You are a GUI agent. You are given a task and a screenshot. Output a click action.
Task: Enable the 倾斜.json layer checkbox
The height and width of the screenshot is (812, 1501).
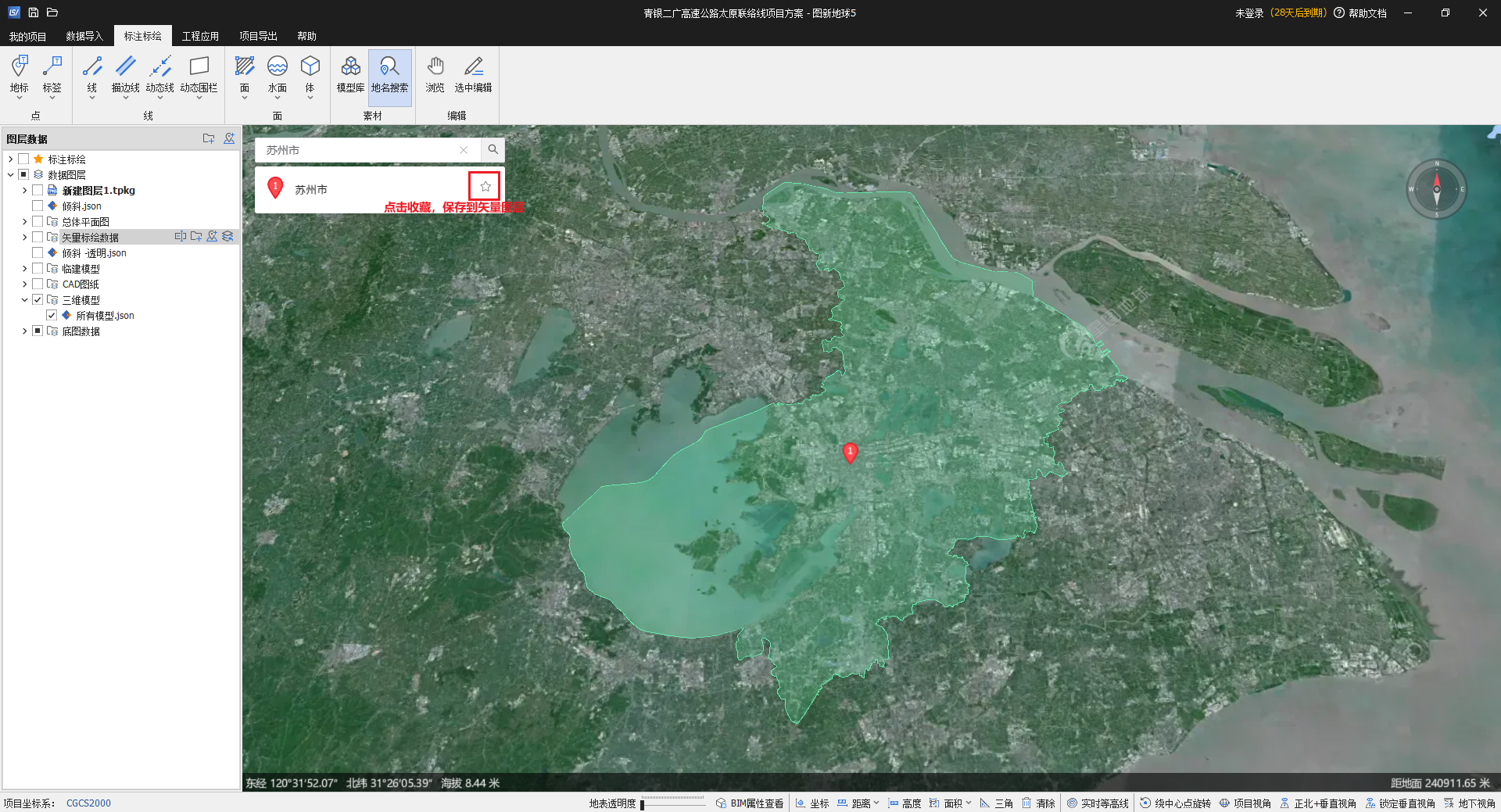point(38,206)
